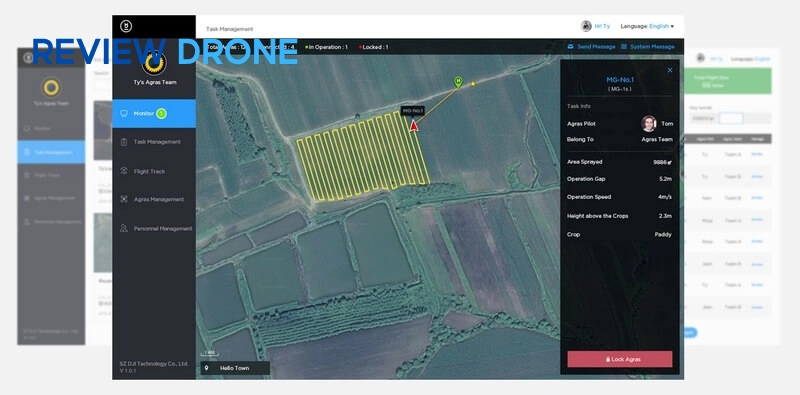This screenshot has height=395, width=800.
Task: Click the Lock Agras button
Action: pos(619,359)
